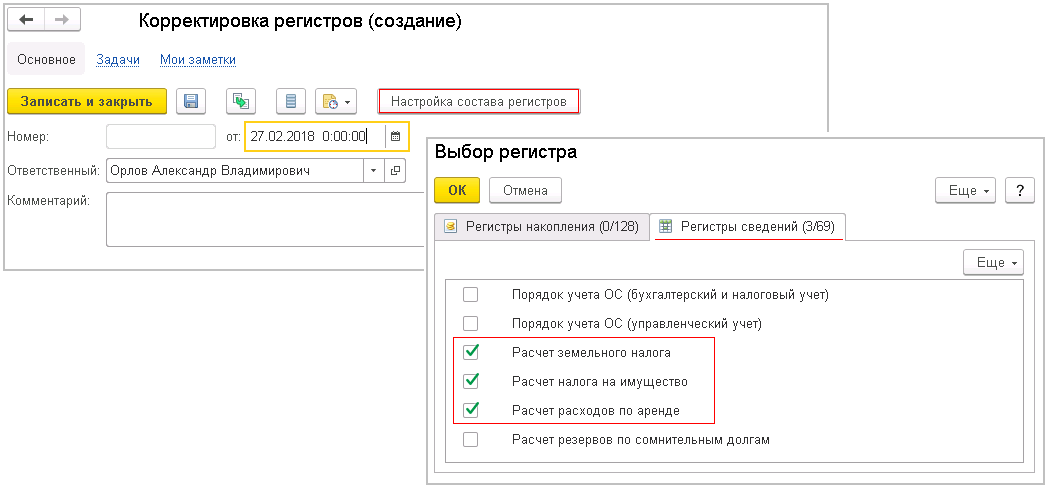
Task: Click the question mark help button
Action: [x=1018, y=190]
